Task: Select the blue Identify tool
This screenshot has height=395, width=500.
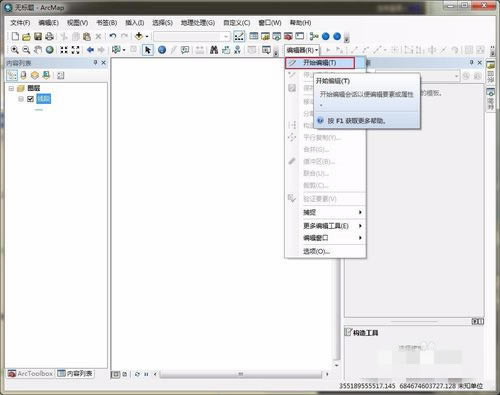Action: pos(162,50)
